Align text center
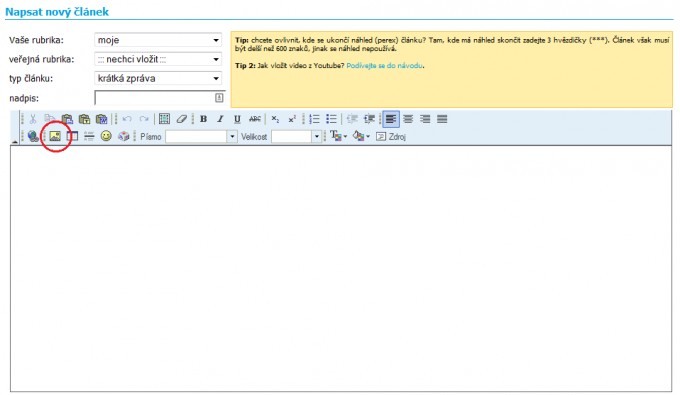Viewport: 680px width, 395px height. pyautogui.click(x=408, y=119)
